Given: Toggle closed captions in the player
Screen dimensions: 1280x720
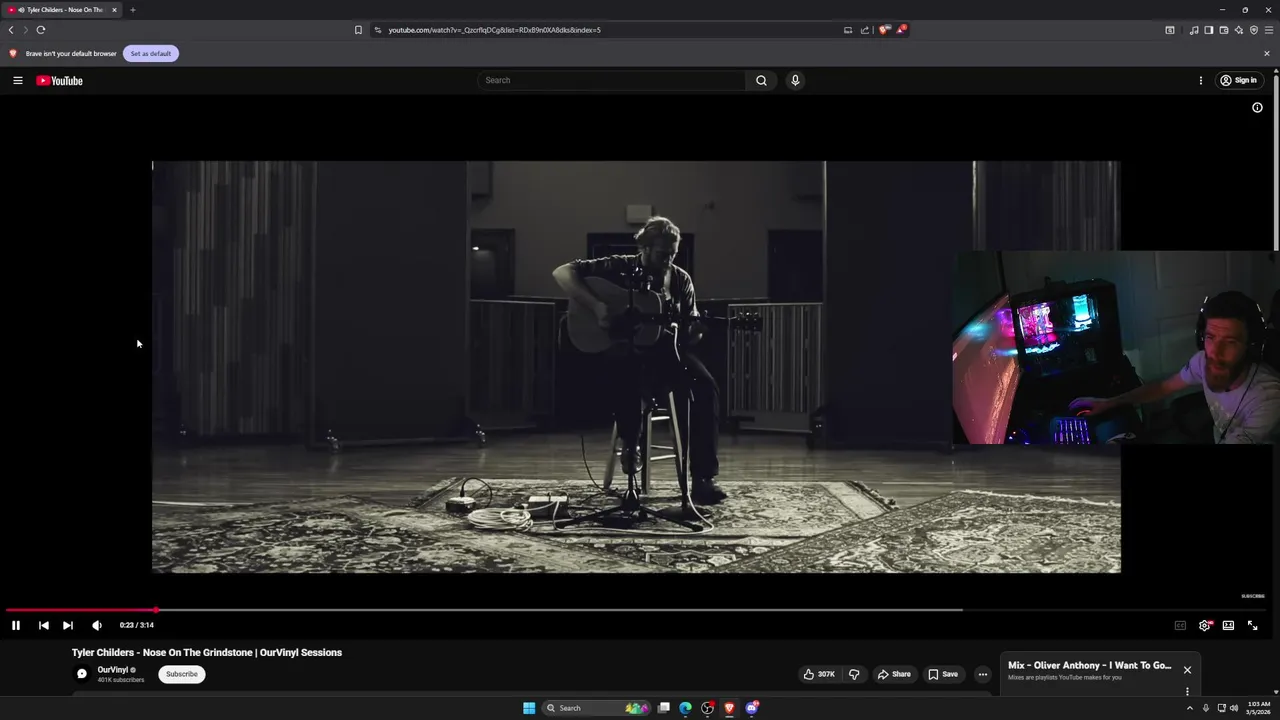Looking at the screenshot, I should click(1180, 625).
